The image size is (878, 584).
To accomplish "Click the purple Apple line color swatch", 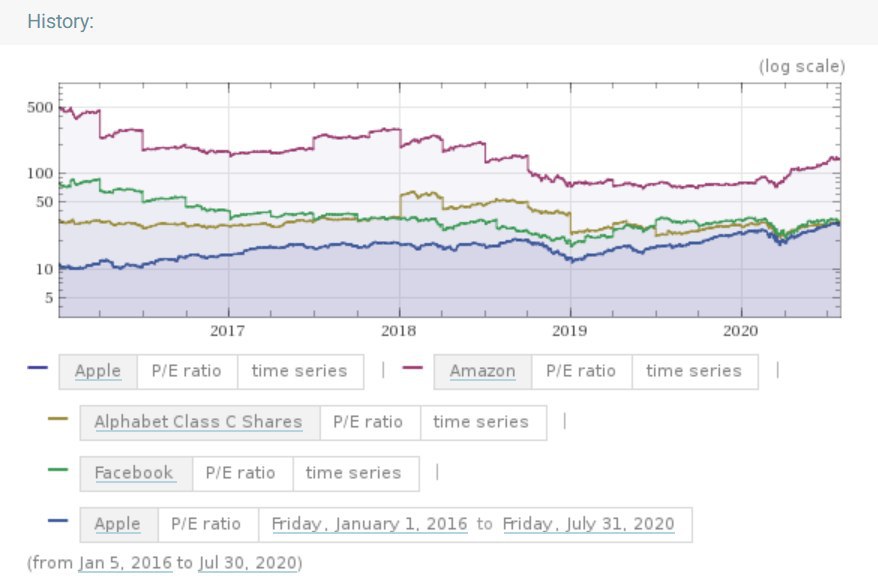I will [38, 368].
